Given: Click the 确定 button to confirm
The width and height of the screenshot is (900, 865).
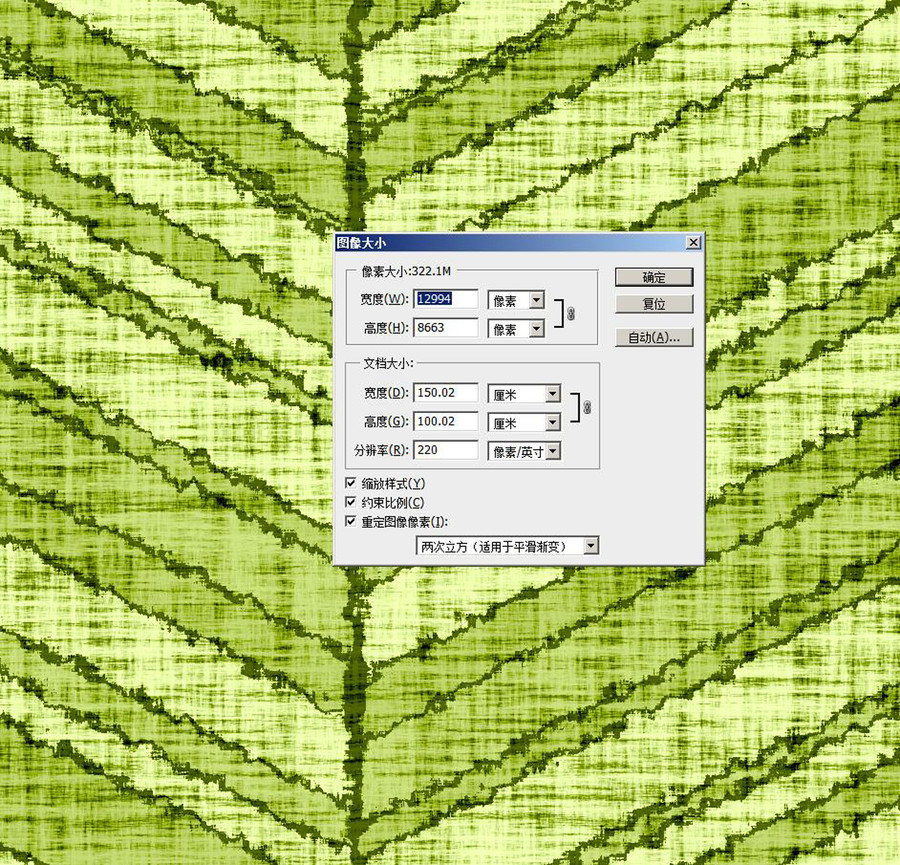Looking at the screenshot, I should (654, 277).
